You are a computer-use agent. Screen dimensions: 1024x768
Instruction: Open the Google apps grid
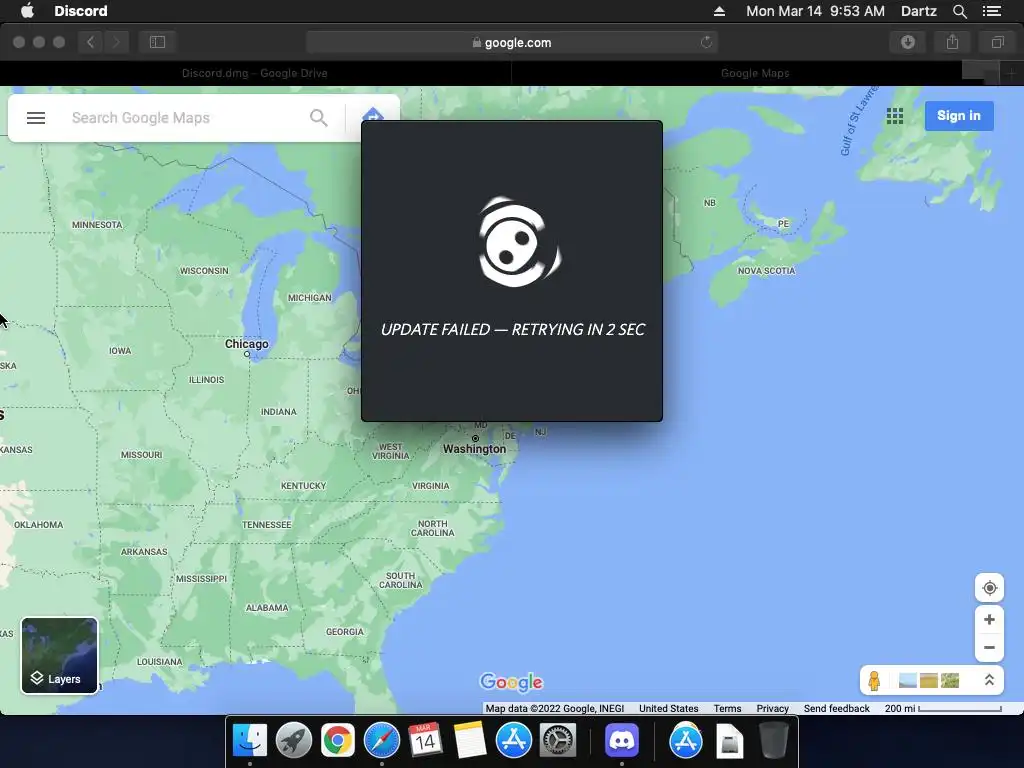click(895, 116)
